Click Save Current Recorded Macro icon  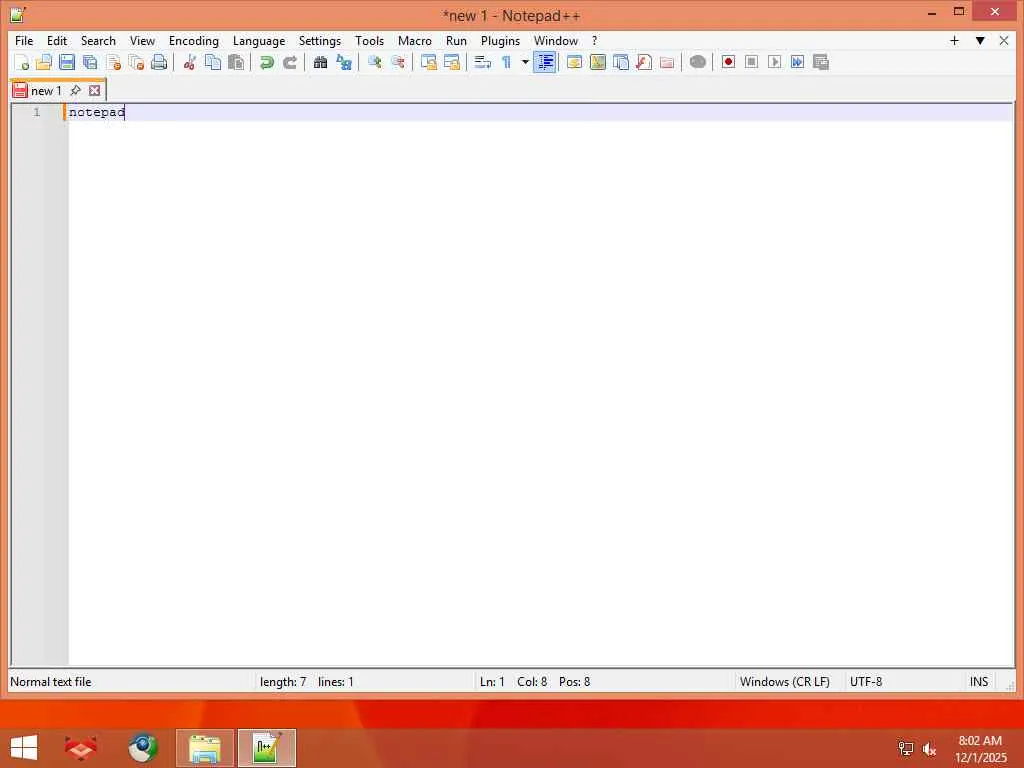point(821,62)
